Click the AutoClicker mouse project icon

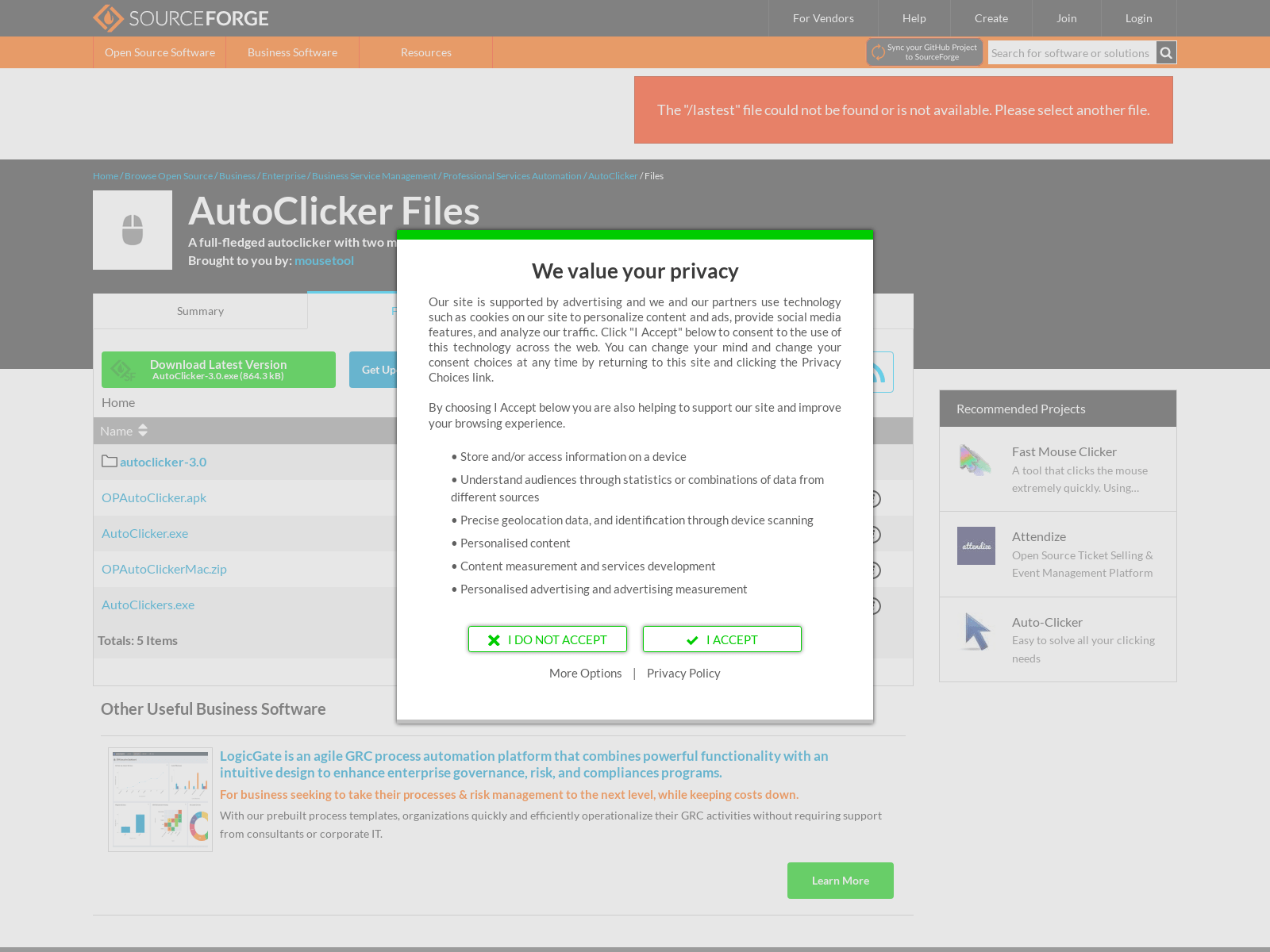133,230
